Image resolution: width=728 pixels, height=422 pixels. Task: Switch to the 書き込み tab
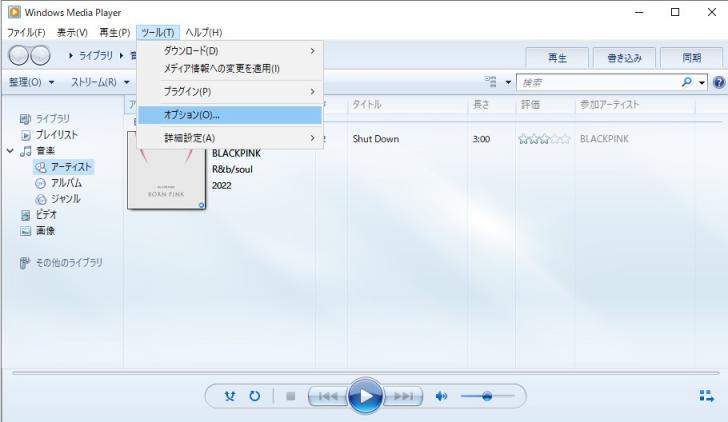(624, 58)
